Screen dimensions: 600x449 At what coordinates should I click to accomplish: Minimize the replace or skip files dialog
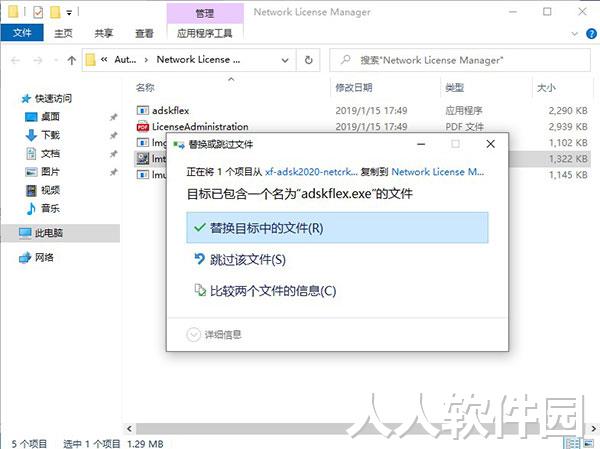(421, 144)
